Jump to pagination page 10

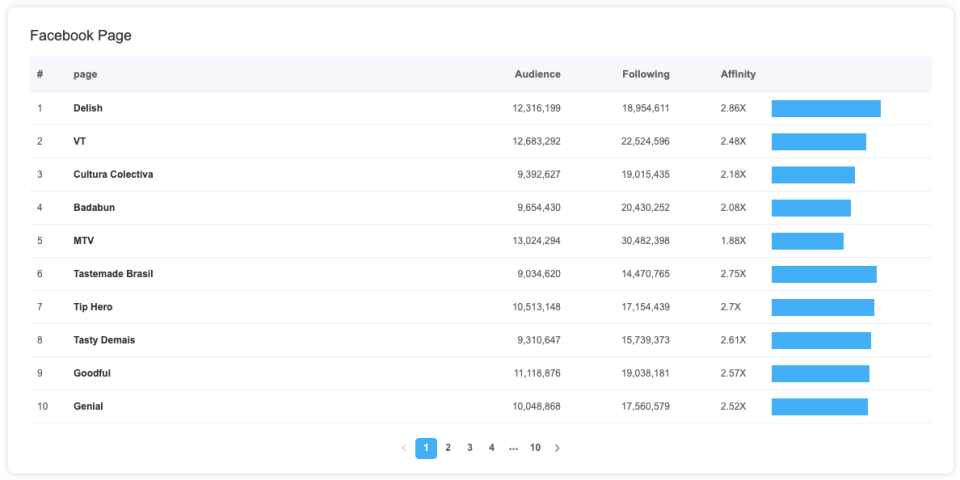click(x=535, y=448)
